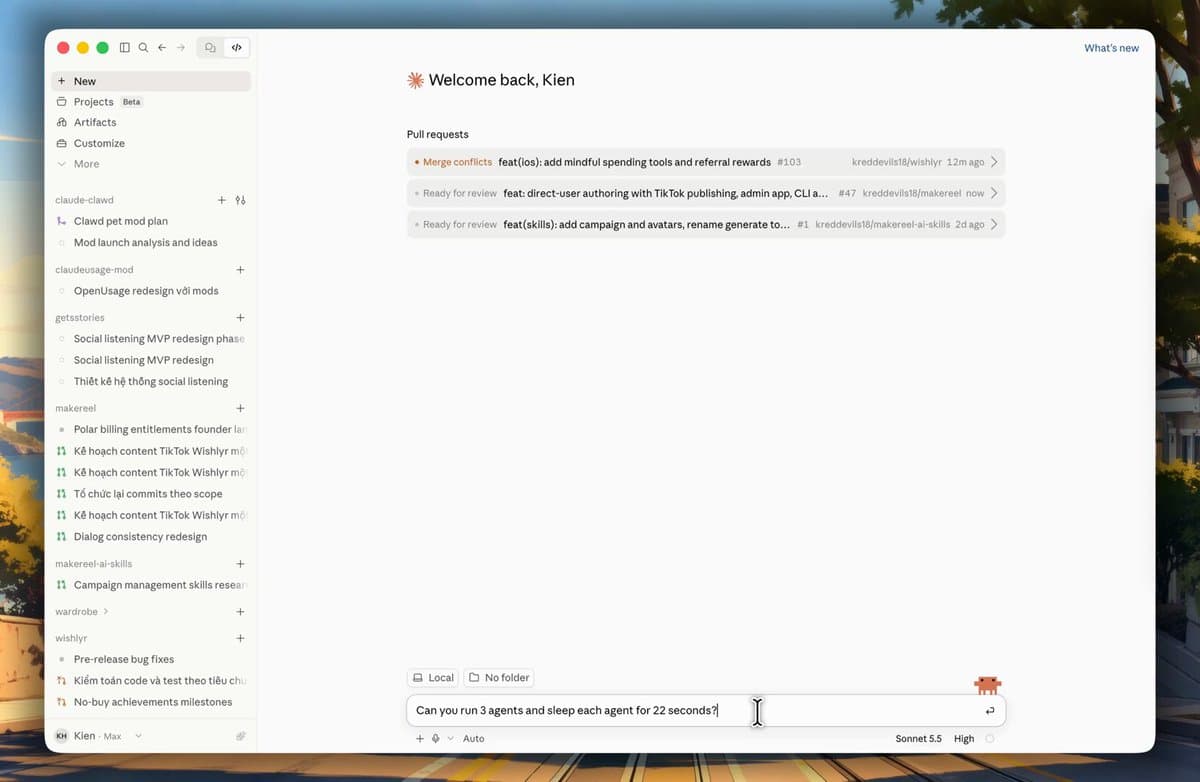
Task: Activate microphone voice input
Action: 436,739
